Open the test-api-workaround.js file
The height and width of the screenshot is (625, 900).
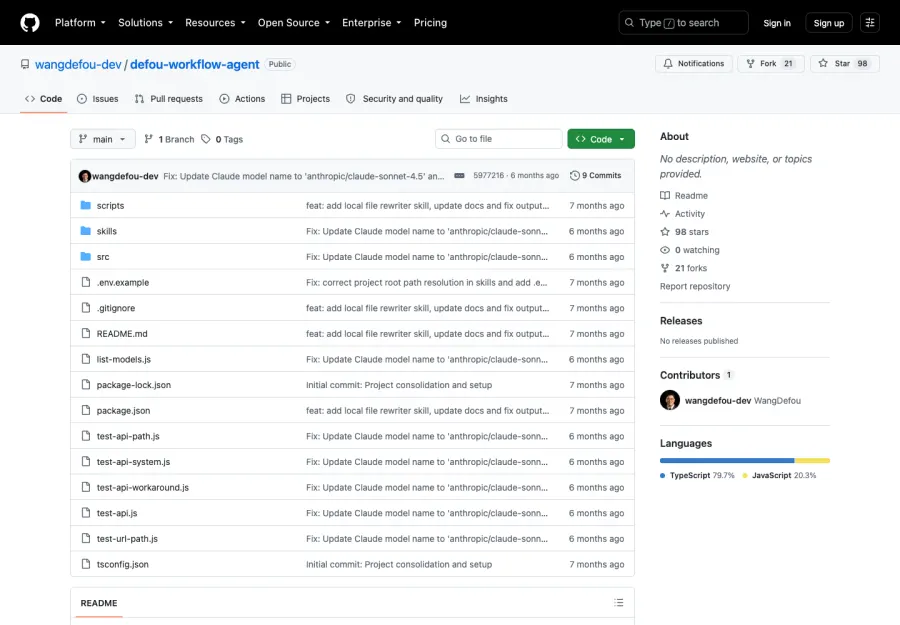[x=142, y=487]
